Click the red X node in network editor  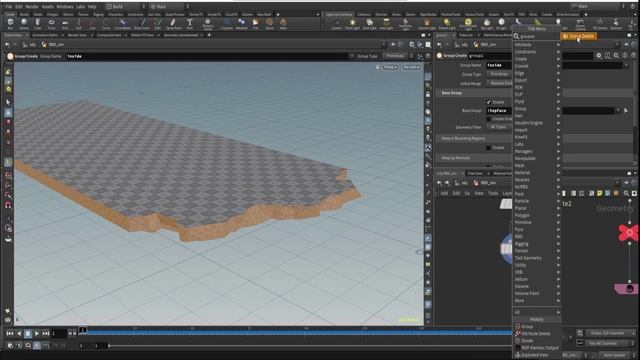pyautogui.click(x=628, y=233)
